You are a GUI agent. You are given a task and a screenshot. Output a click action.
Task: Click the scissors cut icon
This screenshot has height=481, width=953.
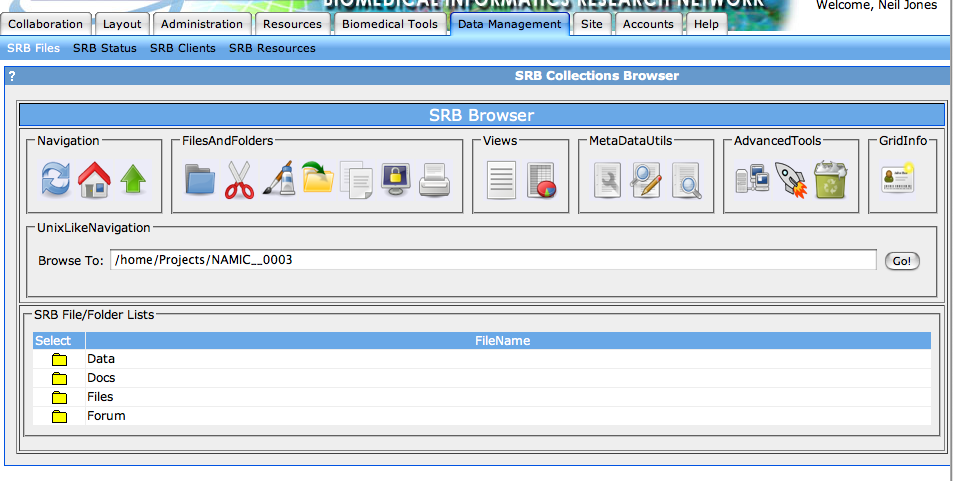pos(240,181)
